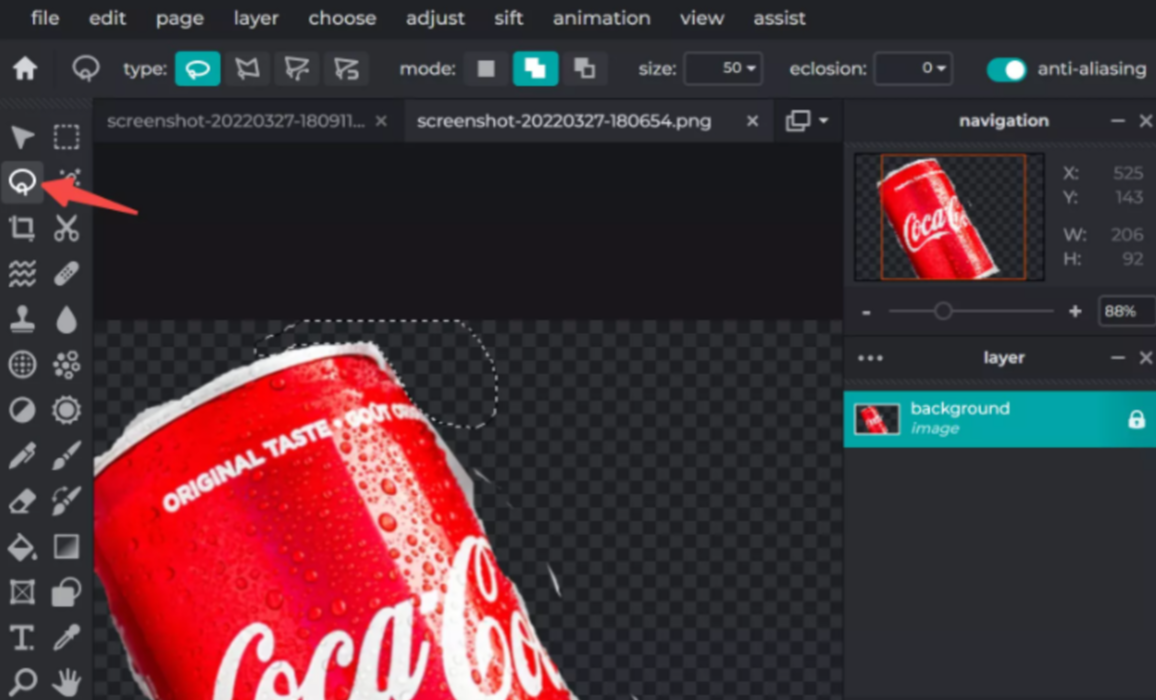
Task: Select the Hand pan tool
Action: pyautogui.click(x=66, y=684)
